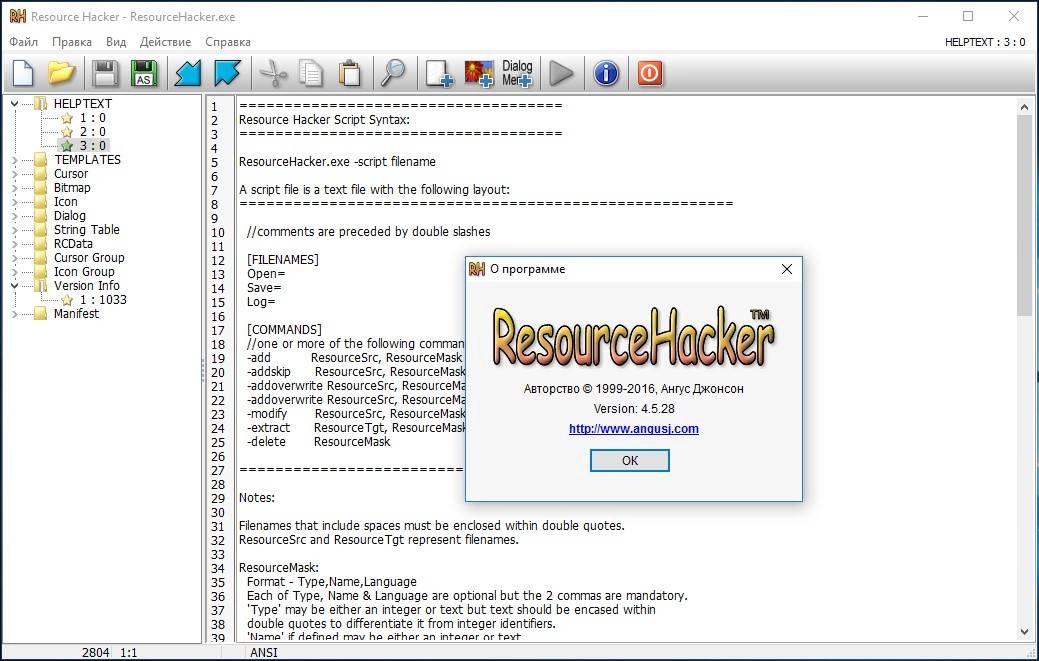The image size is (1039, 661).
Task: Select the 1 : 1033 Version Info item
Action: coord(95,300)
